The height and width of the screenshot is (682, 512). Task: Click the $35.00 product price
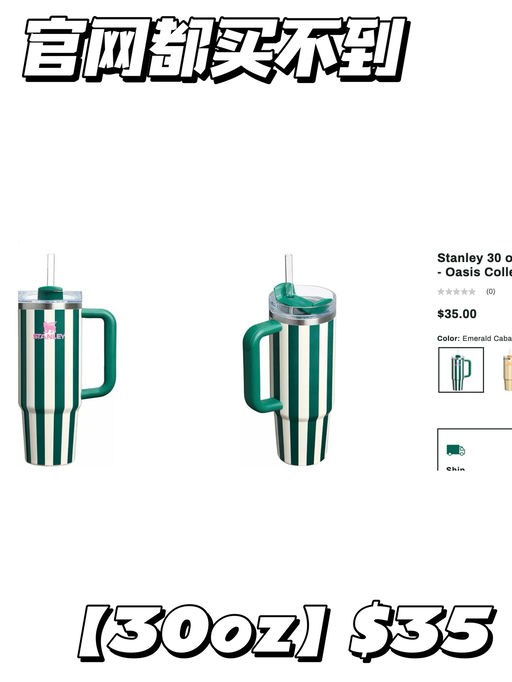457,314
